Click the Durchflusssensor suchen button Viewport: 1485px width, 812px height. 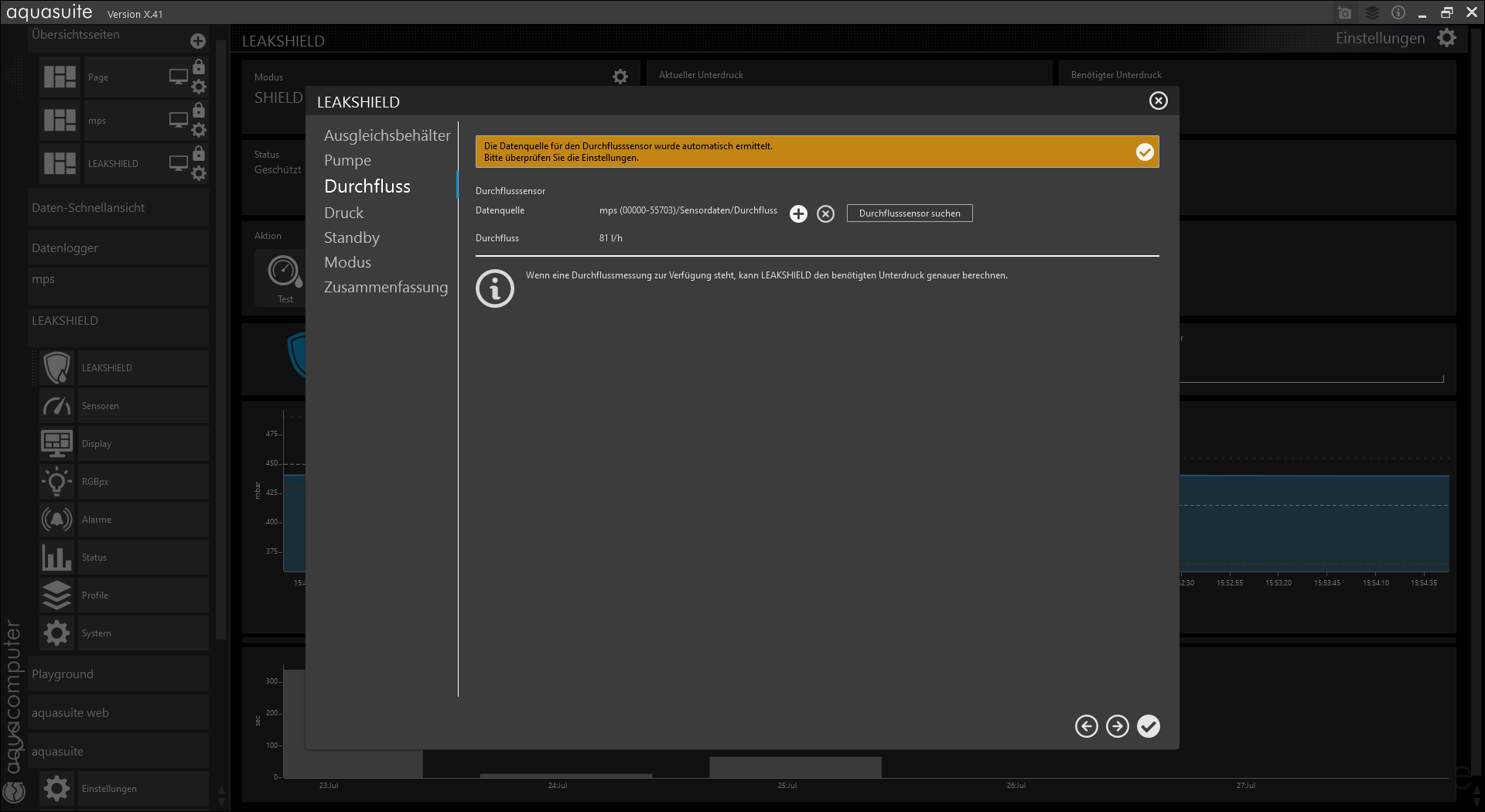pos(910,213)
